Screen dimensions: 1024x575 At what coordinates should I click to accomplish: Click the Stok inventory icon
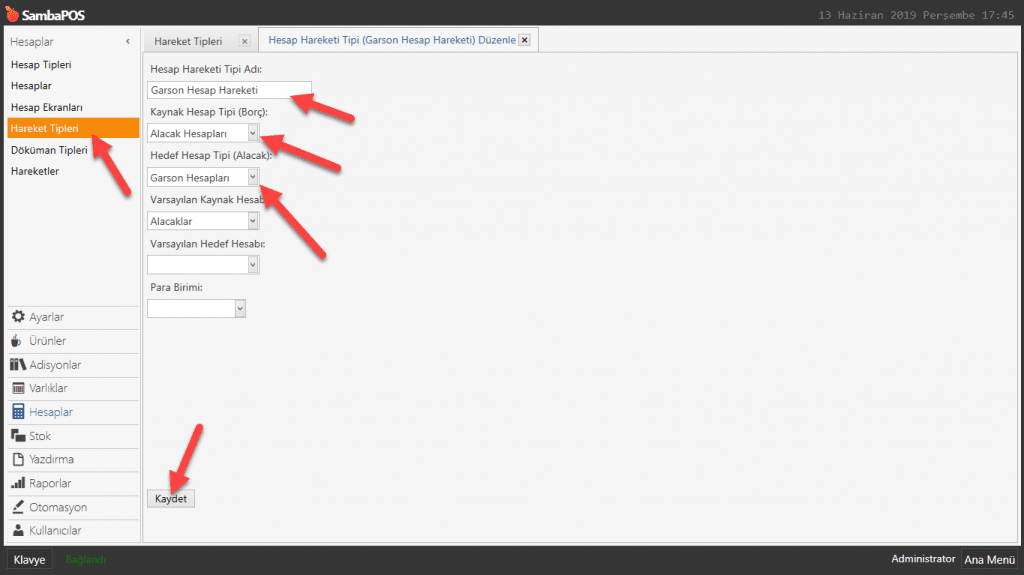point(18,436)
